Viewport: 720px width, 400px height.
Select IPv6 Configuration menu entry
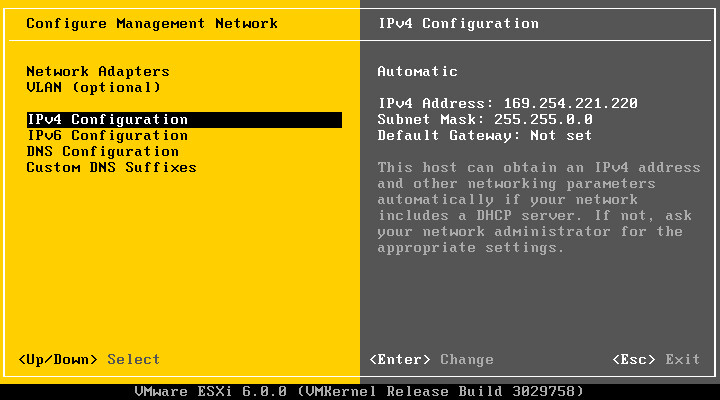click(107, 135)
